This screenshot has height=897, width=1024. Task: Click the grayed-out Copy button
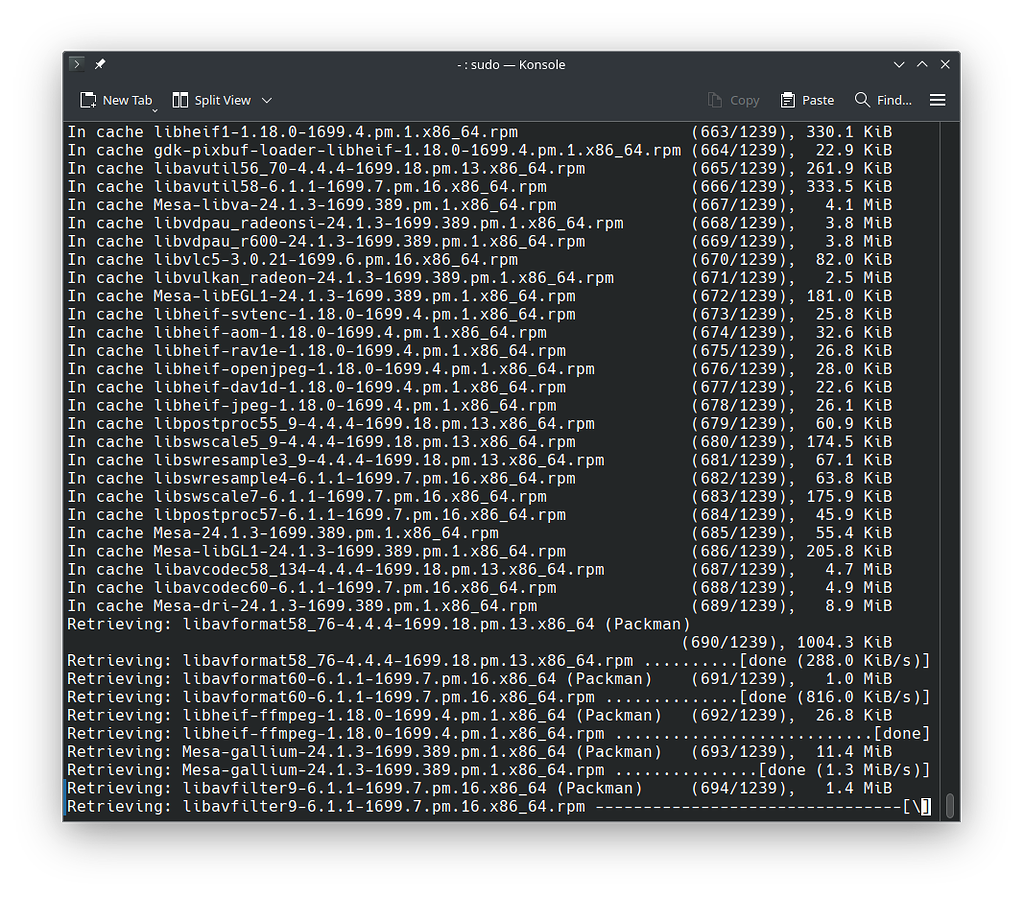pos(733,100)
